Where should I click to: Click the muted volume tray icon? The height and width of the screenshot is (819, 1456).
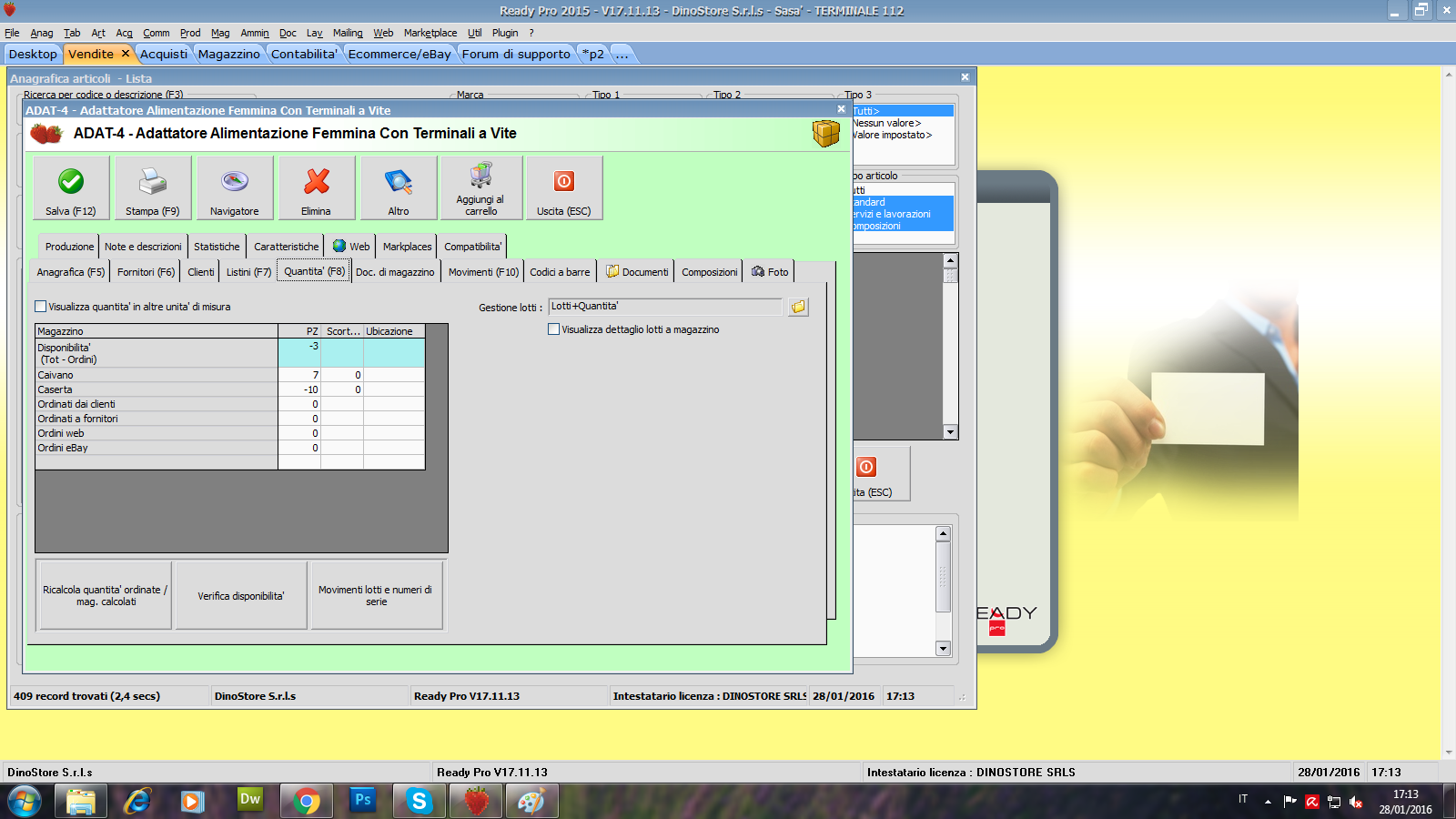click(1356, 802)
